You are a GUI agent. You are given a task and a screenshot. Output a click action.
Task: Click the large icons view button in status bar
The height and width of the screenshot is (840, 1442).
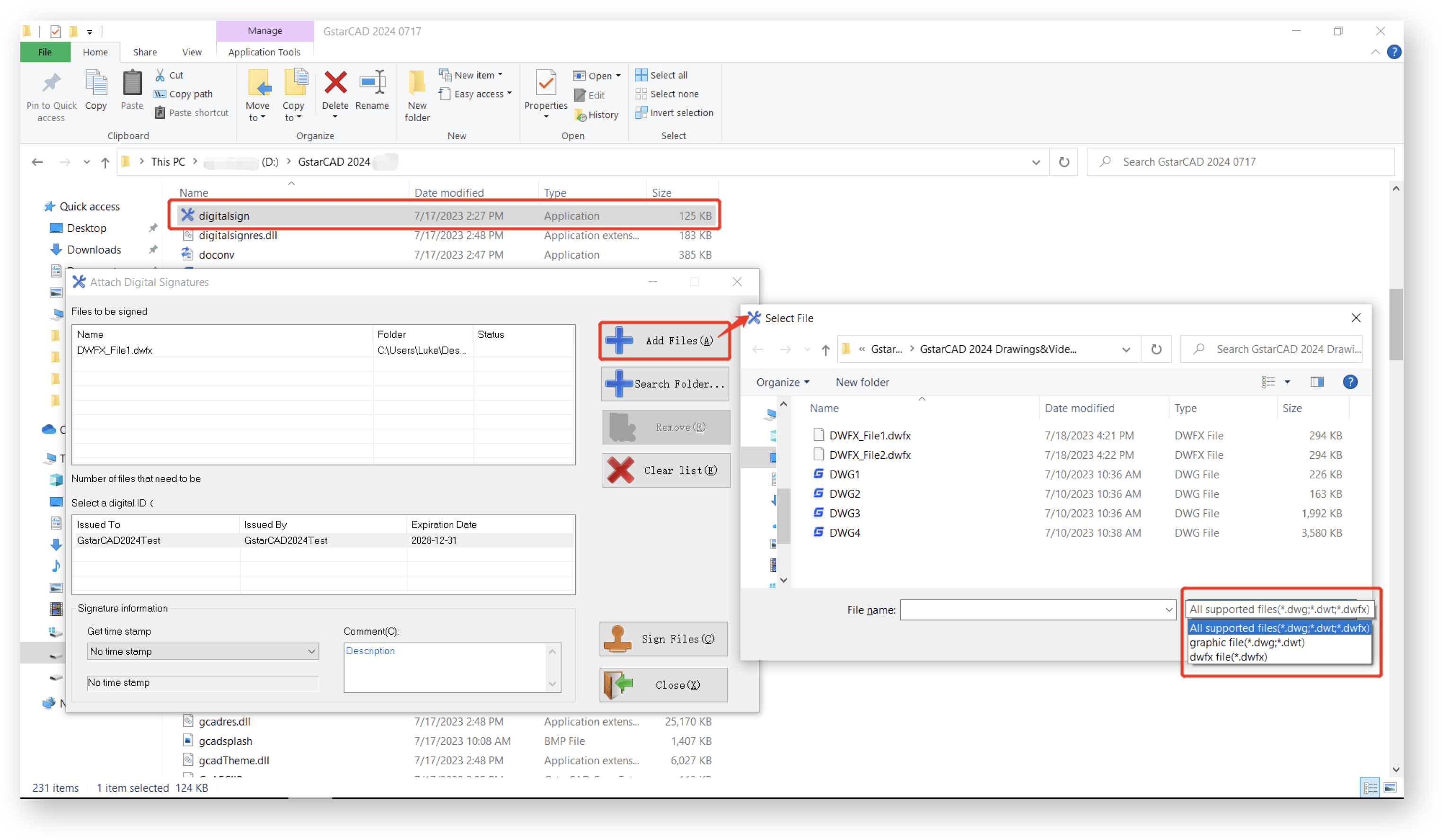pos(1390,788)
